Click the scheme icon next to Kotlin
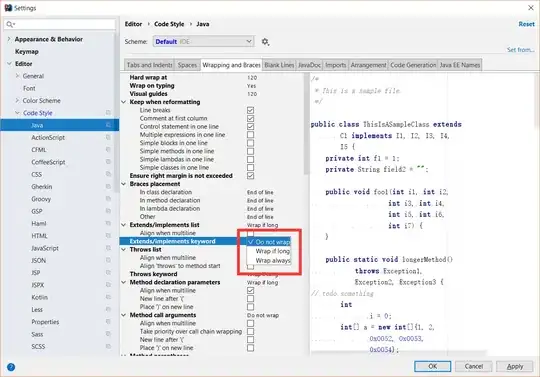 point(108,297)
